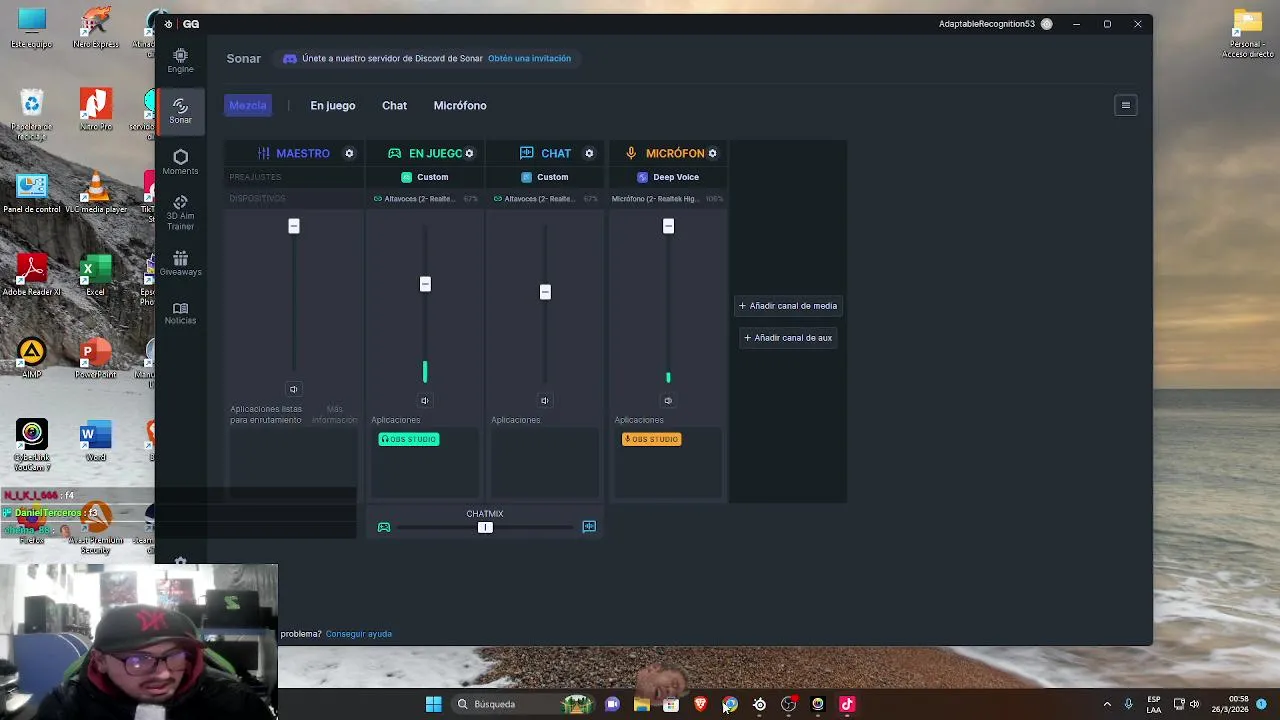Open En Juego Altavoces device dropdown
The image size is (1280, 720).
[425, 199]
